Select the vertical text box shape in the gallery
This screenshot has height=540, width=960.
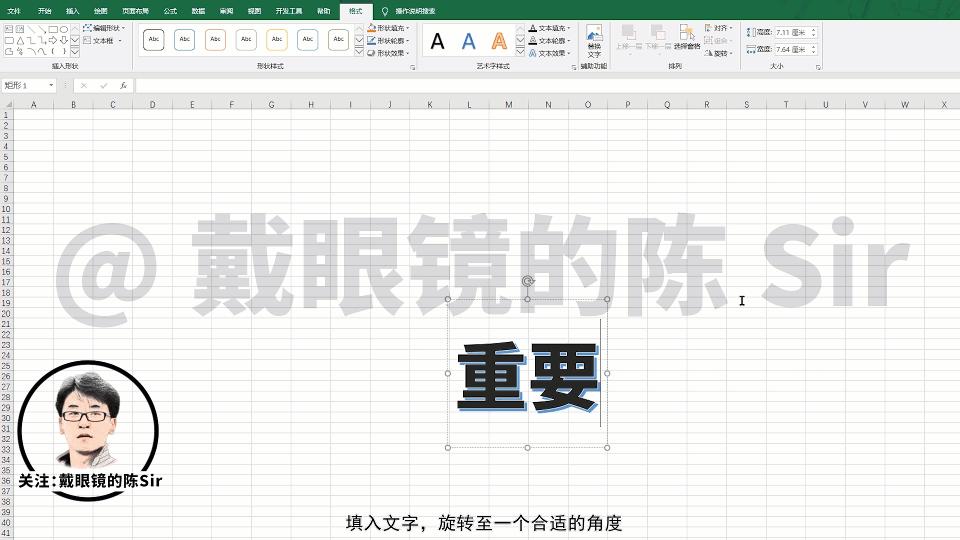coord(20,29)
